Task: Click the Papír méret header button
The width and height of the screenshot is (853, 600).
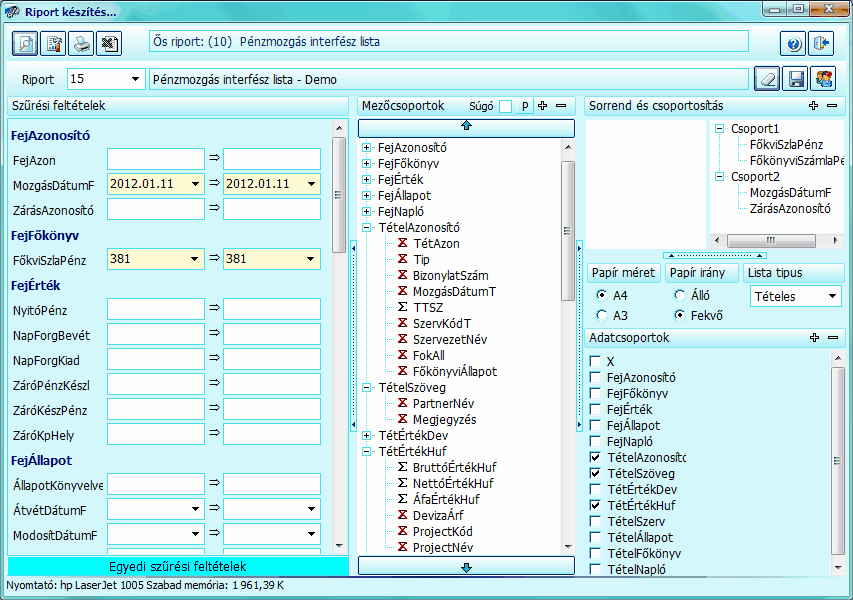Action: [623, 273]
